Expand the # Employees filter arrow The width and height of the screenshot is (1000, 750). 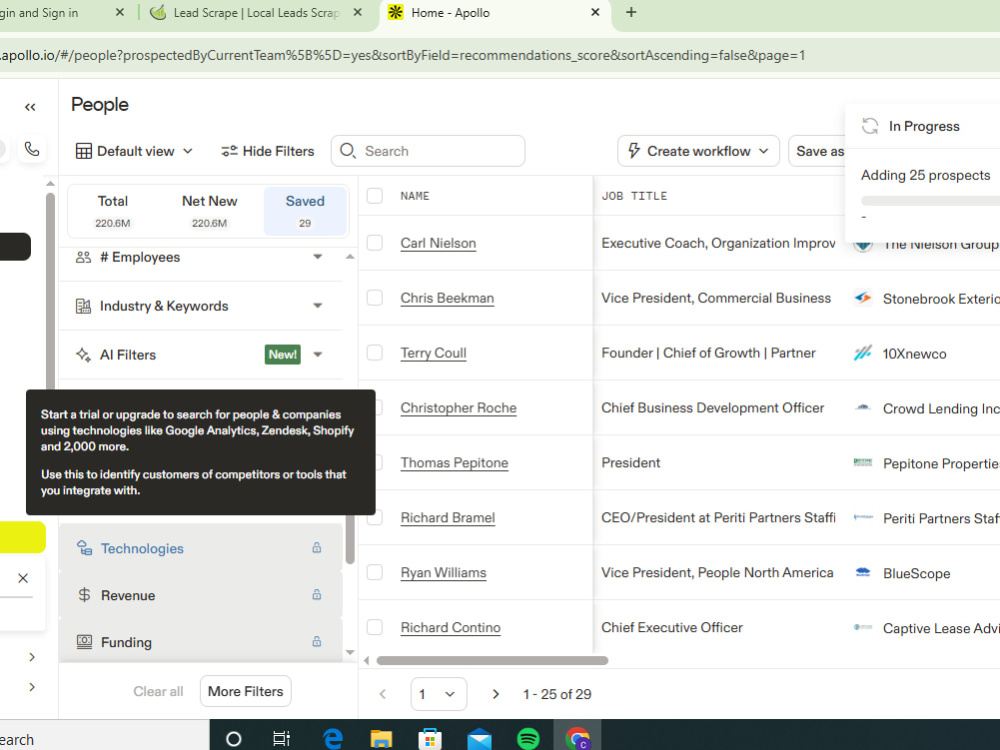click(x=318, y=256)
